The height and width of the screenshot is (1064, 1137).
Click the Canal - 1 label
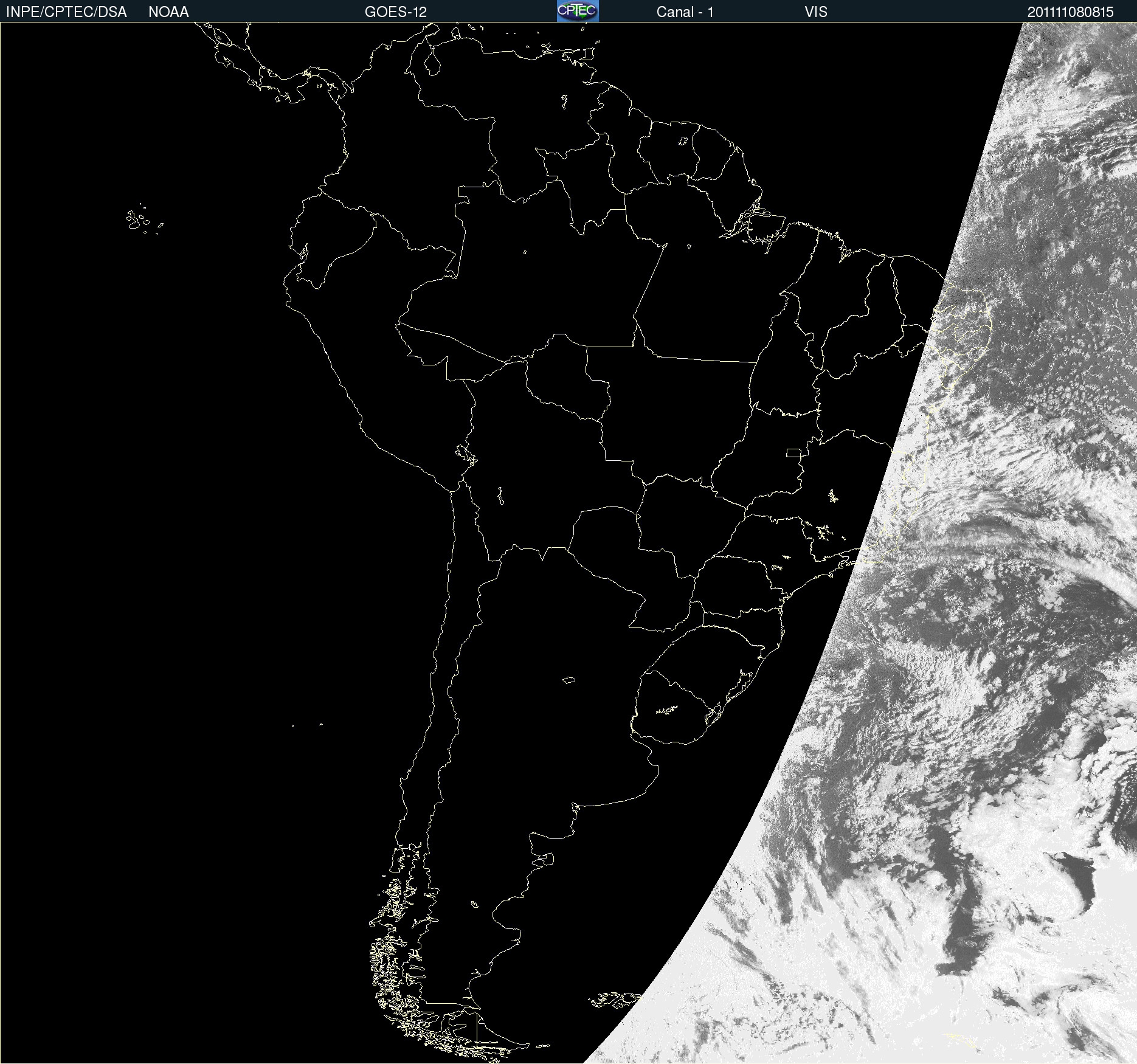coord(685,12)
